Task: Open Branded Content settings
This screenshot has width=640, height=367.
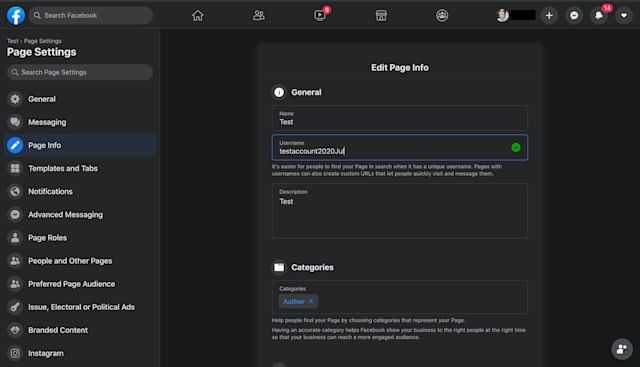Action: (x=80, y=330)
